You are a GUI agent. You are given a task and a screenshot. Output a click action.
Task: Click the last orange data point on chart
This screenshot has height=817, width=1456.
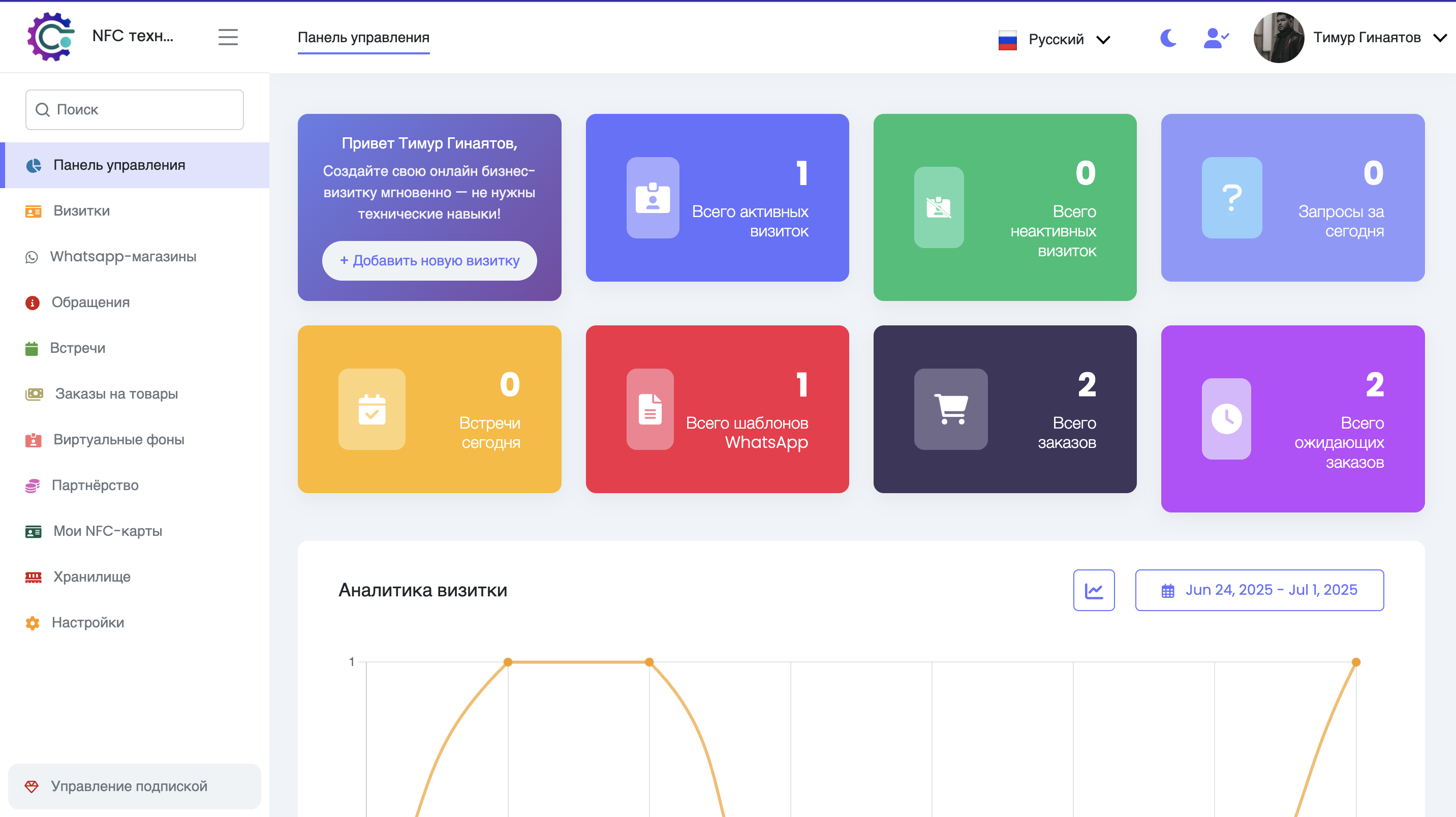[x=1356, y=662]
